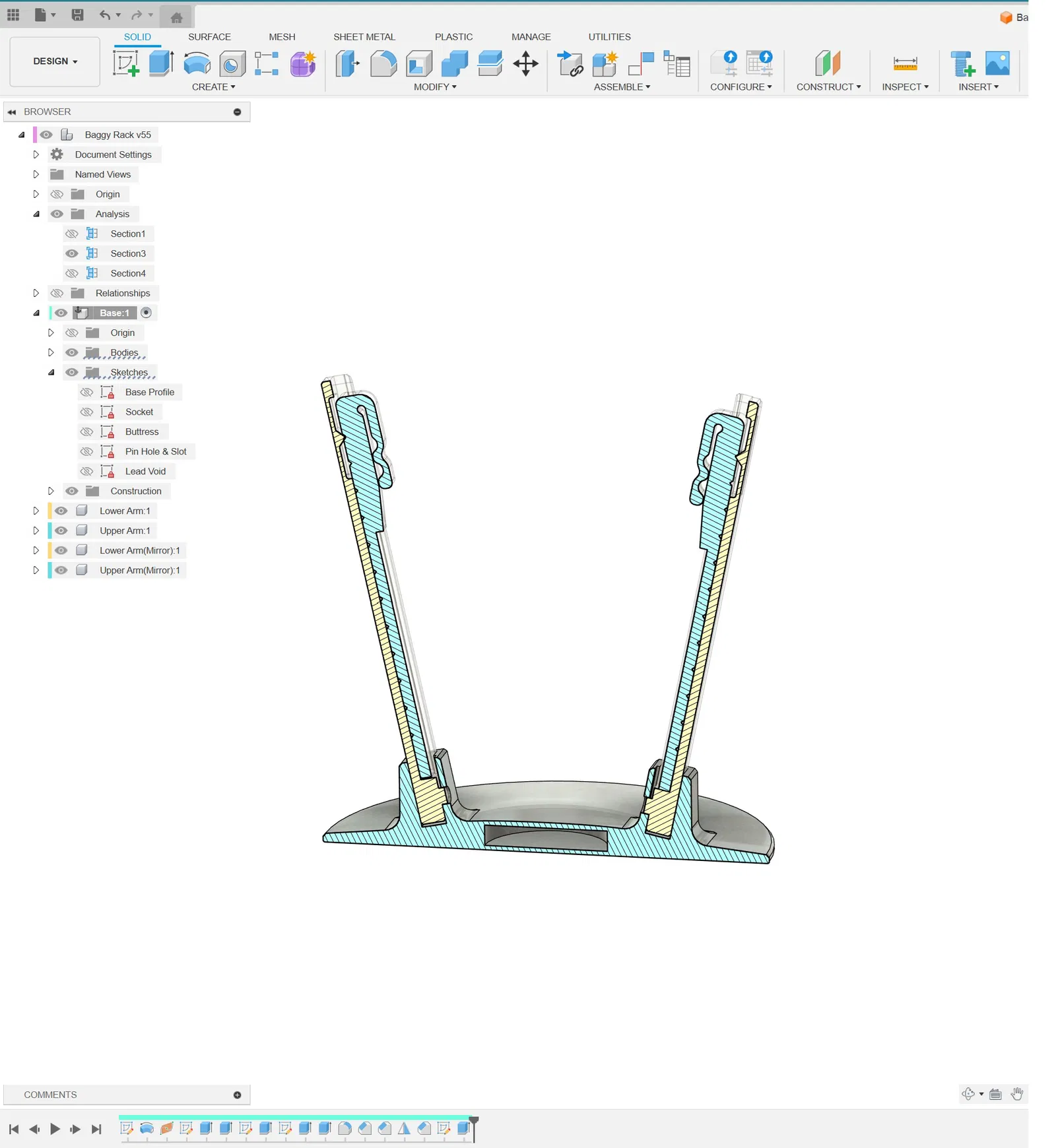1056x1148 pixels.
Task: Open the CREATE menu
Action: click(x=213, y=87)
